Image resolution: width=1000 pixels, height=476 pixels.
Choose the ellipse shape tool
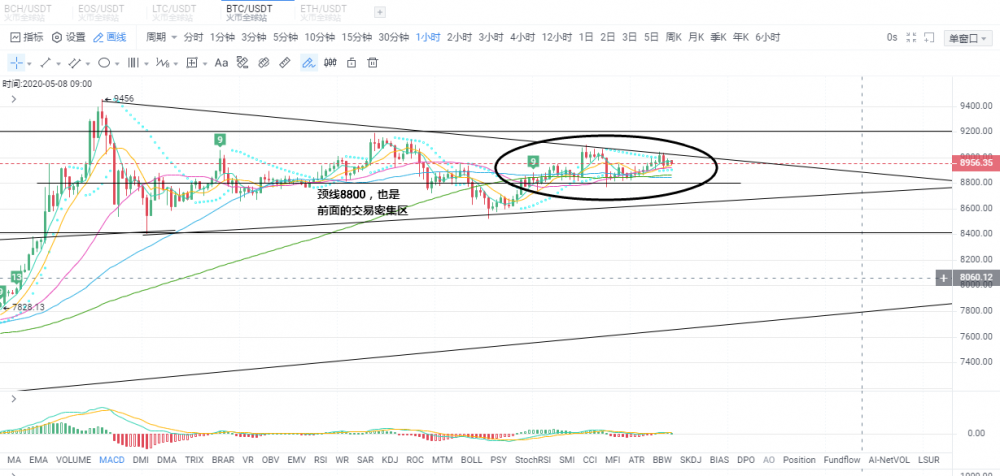(x=103, y=62)
